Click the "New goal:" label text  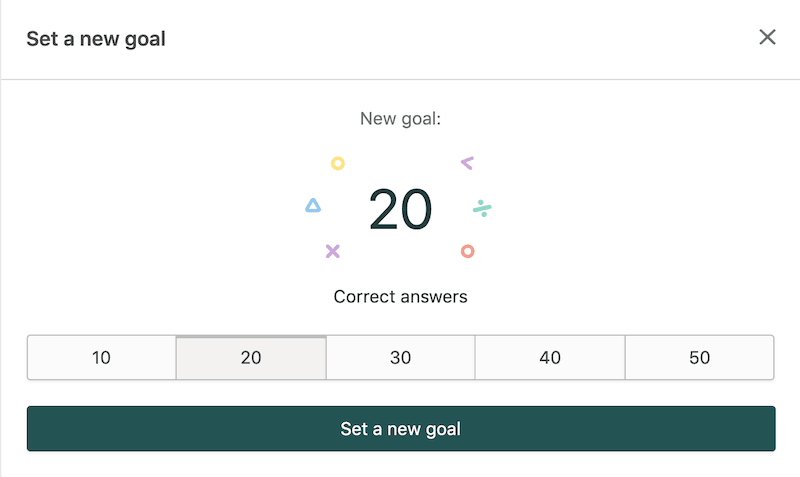click(400, 119)
